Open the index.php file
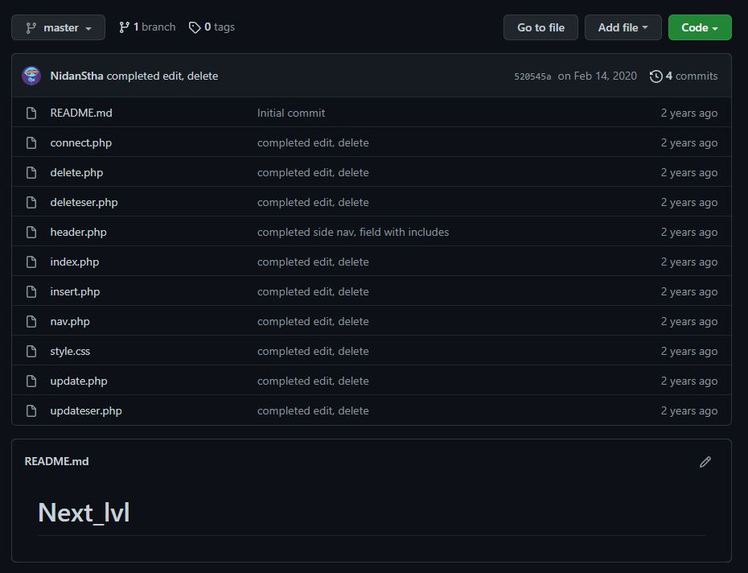 coord(74,262)
